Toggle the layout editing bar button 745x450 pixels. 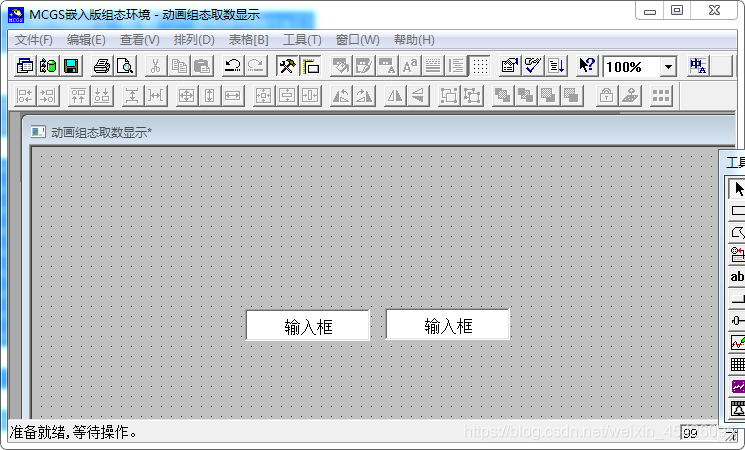(x=310, y=66)
